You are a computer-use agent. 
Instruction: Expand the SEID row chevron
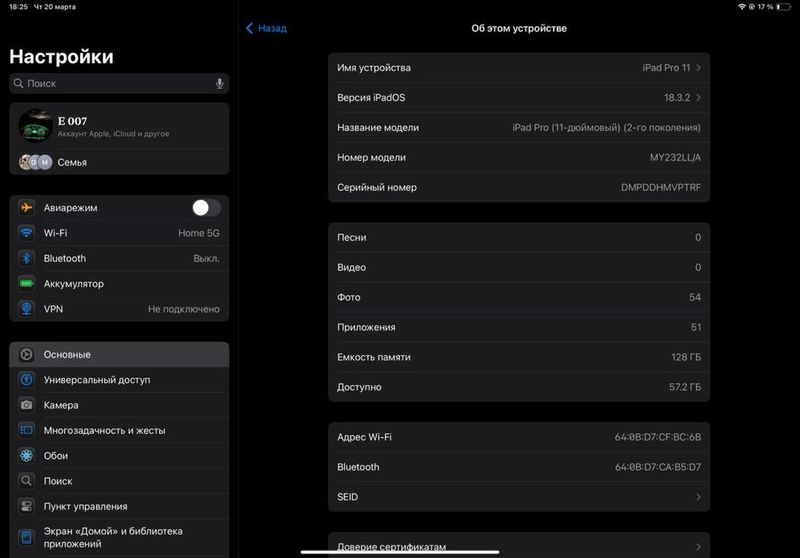pyautogui.click(x=698, y=497)
